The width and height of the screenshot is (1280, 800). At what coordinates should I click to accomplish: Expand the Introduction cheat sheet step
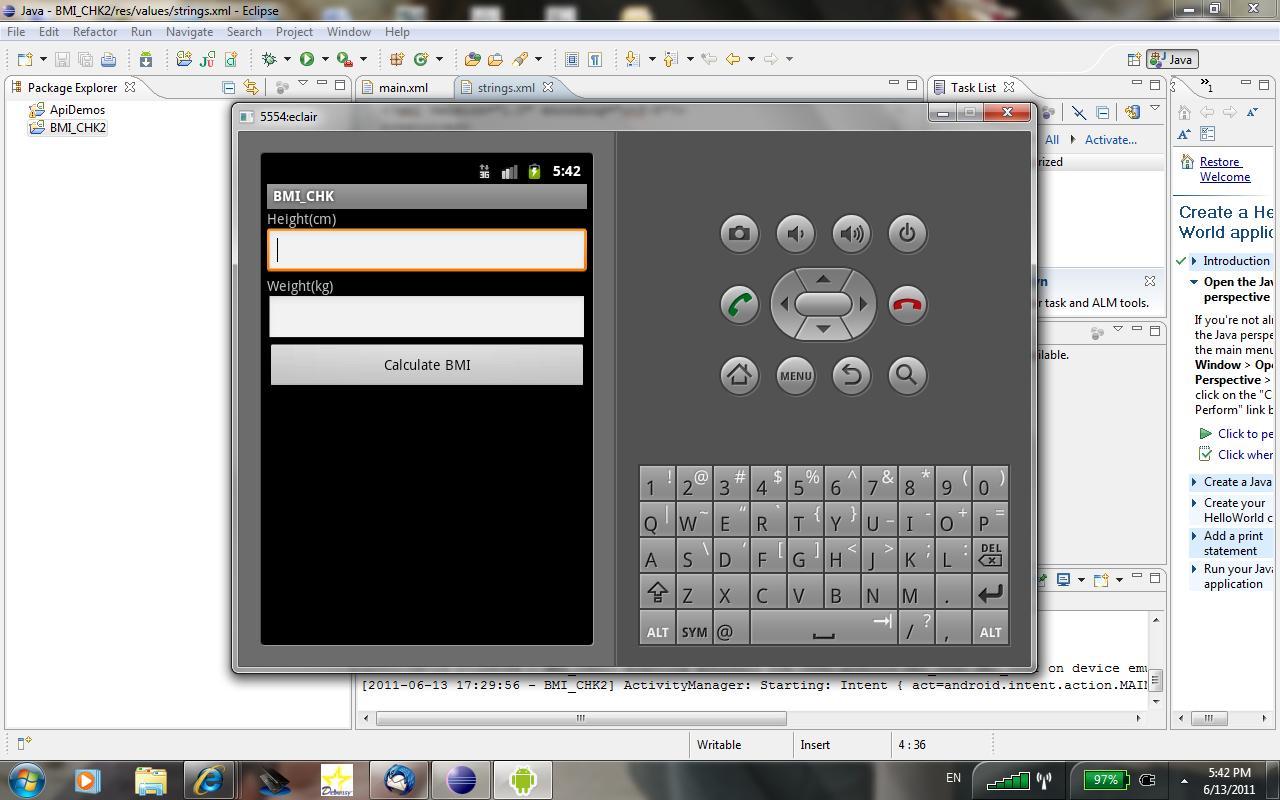[x=1194, y=261]
